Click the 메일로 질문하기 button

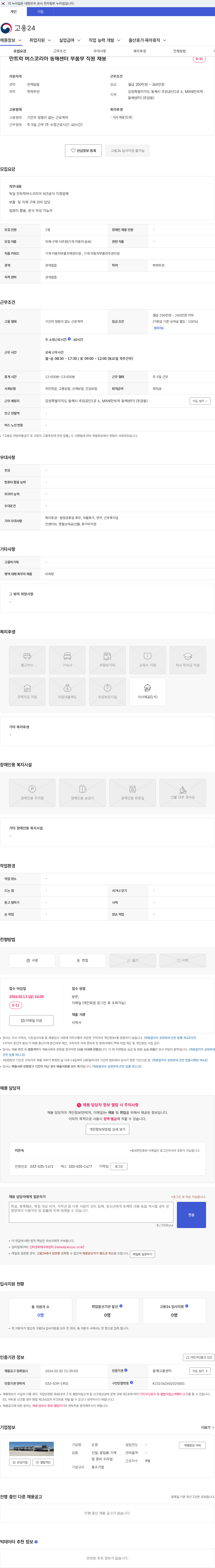142,1254
